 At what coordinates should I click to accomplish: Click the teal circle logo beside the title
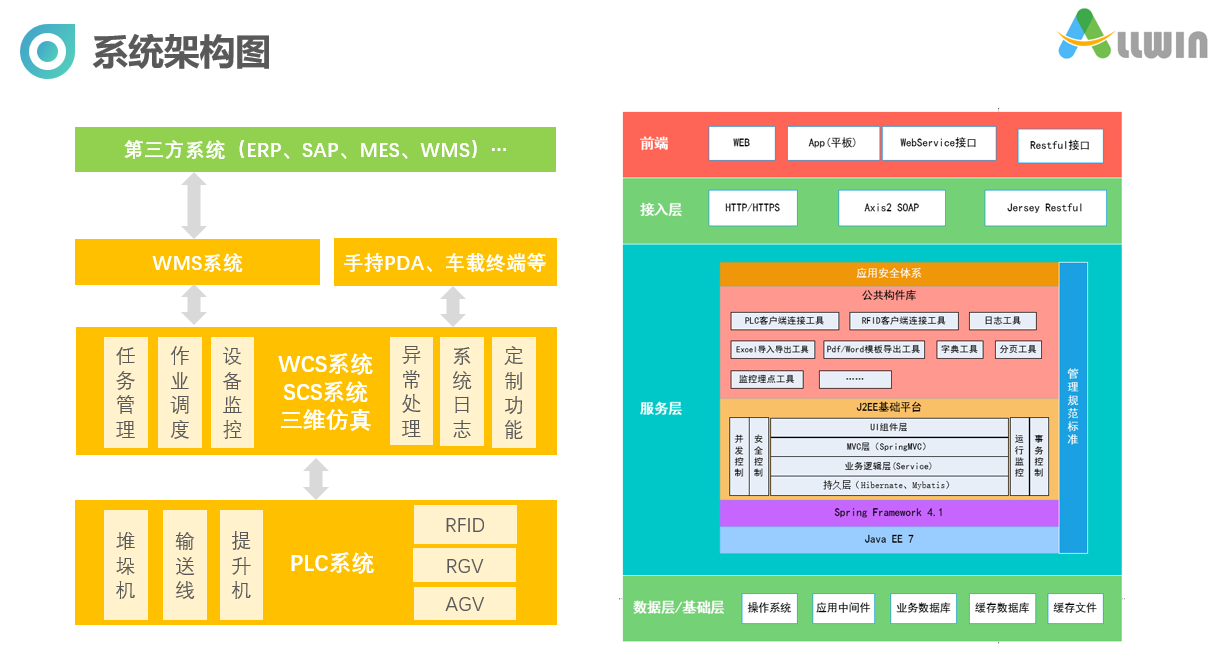pyautogui.click(x=48, y=51)
